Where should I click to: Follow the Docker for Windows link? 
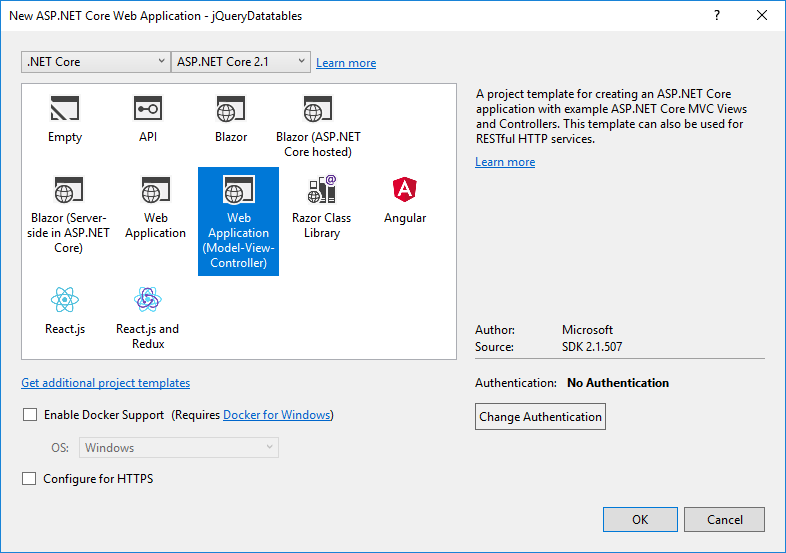[277, 415]
